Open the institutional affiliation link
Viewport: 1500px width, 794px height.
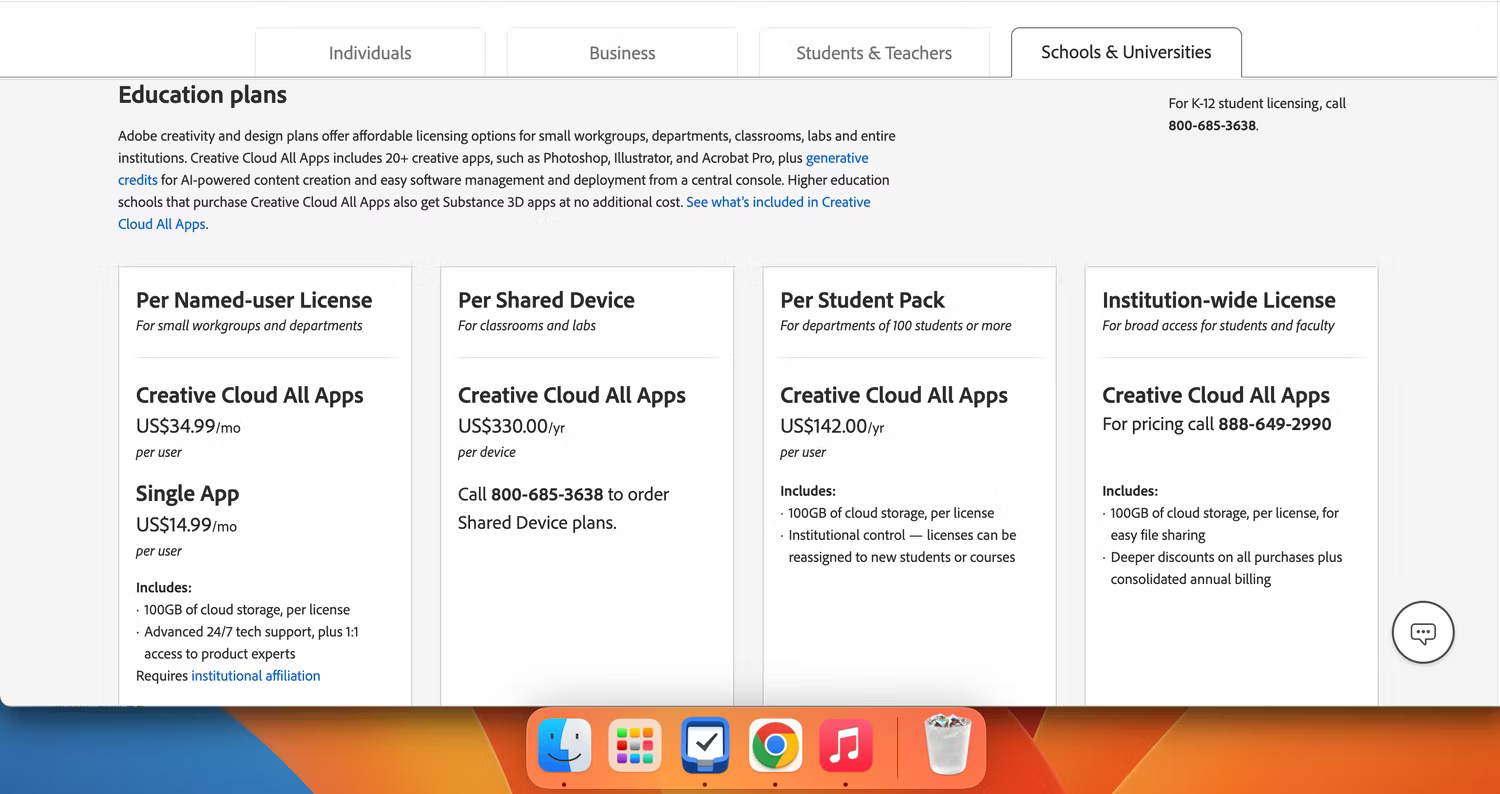click(255, 675)
